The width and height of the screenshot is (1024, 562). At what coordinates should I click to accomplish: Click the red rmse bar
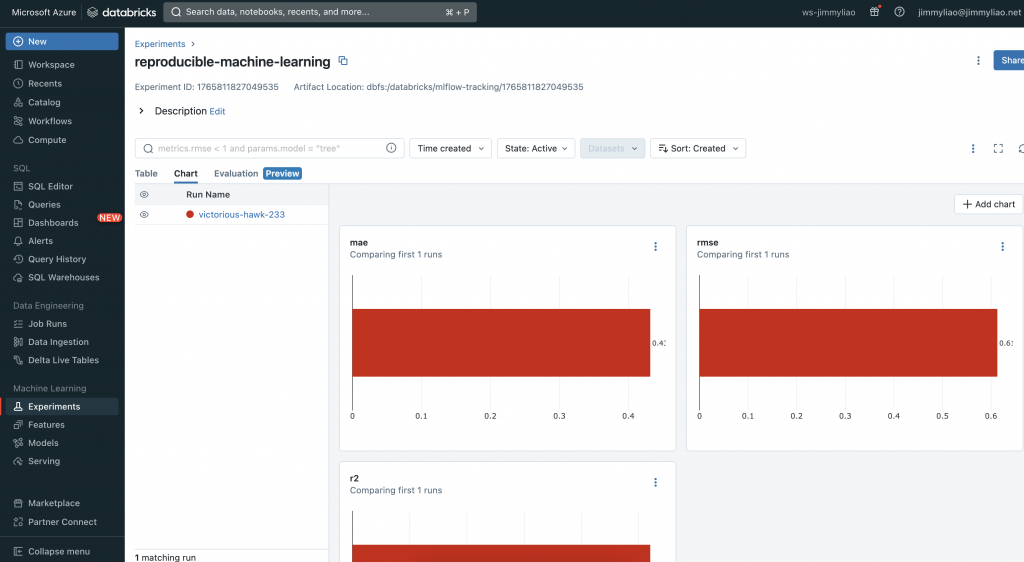point(848,343)
